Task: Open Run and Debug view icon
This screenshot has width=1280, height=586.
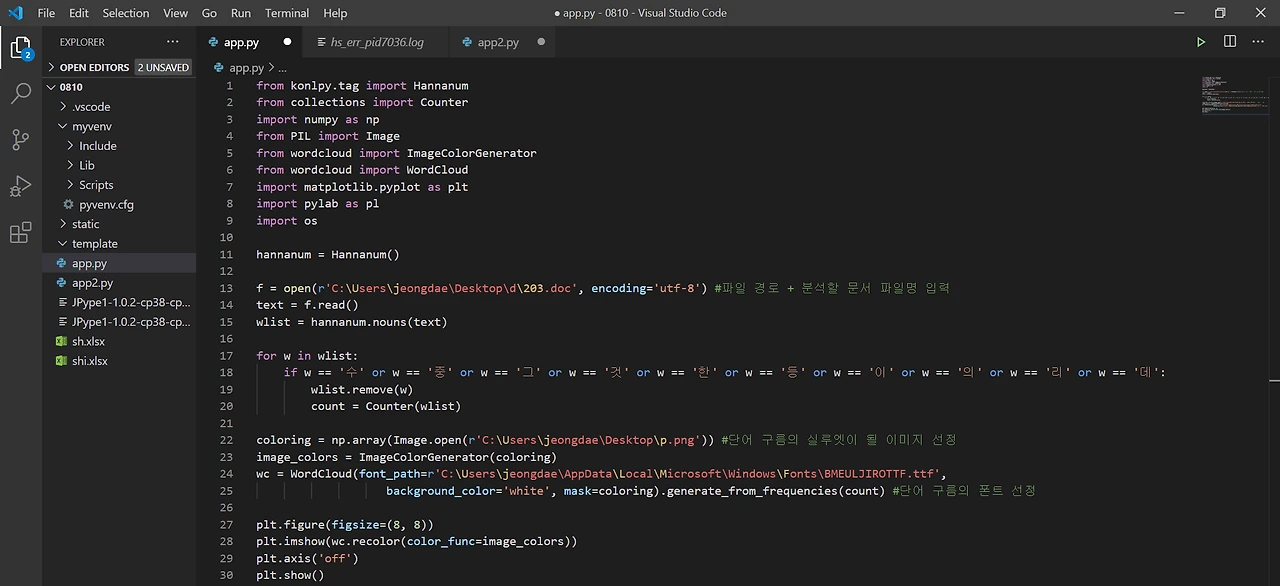Action: pyautogui.click(x=20, y=186)
